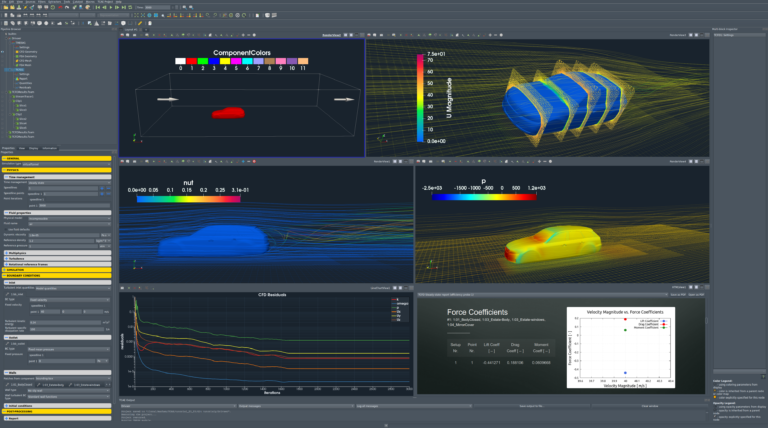Click the Reset camera icon
Image resolution: width=768 pixels, height=428 pixels.
point(137,15)
